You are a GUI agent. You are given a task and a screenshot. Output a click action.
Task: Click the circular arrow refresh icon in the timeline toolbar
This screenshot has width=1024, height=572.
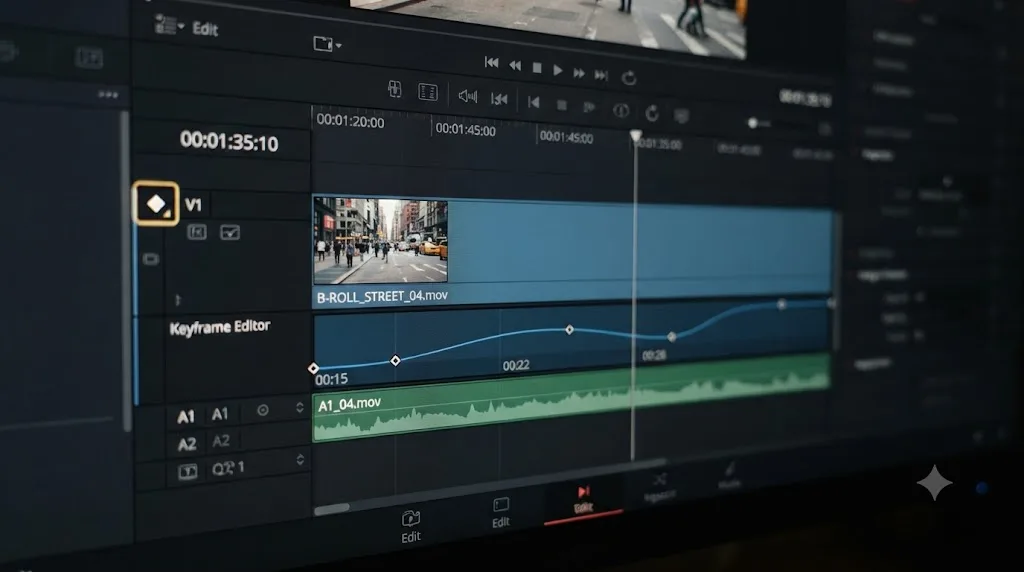[652, 113]
